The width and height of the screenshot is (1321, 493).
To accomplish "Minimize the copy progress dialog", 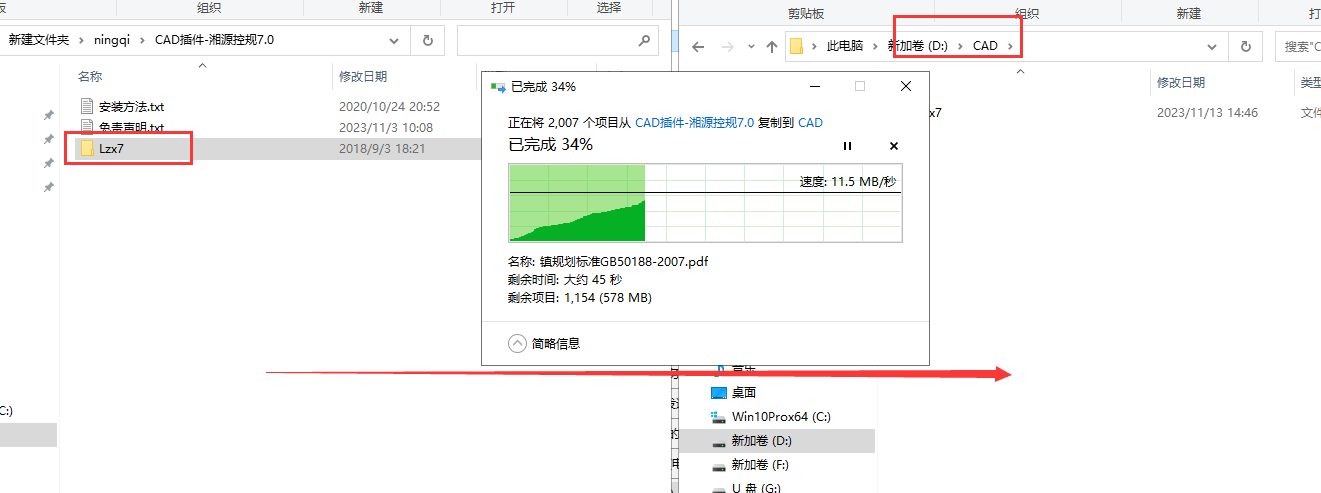I will [x=813, y=86].
